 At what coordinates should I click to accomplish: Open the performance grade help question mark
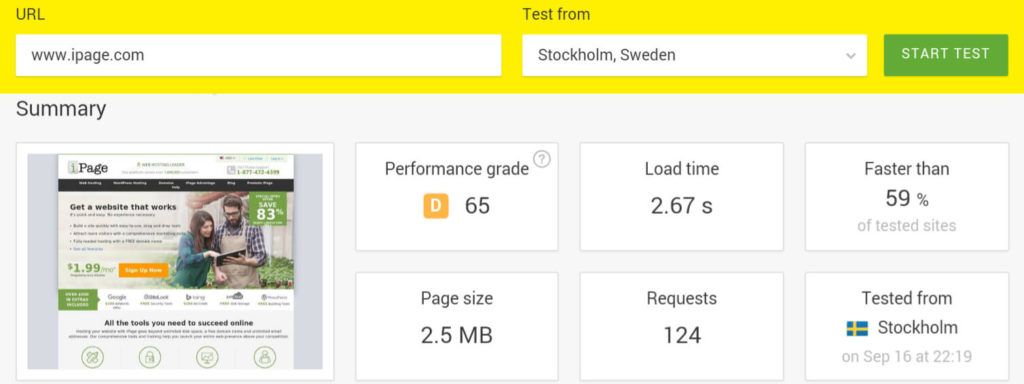coord(541,159)
